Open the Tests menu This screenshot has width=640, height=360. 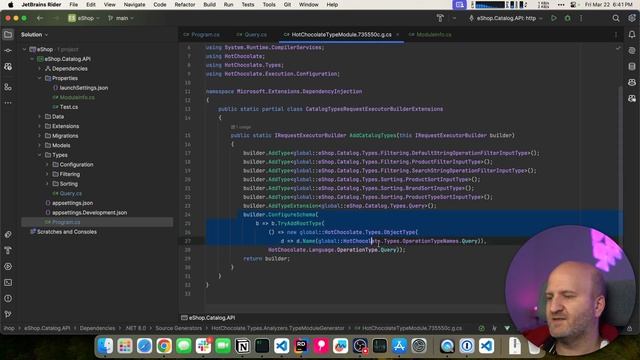[x=247, y=4]
